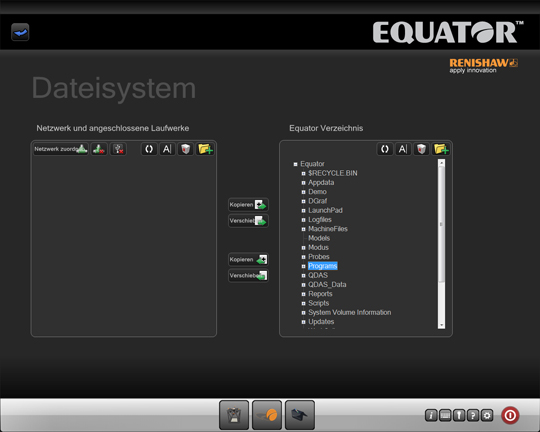Expand the MachineFiles folder node
The width and height of the screenshot is (540, 432).
coord(303,229)
